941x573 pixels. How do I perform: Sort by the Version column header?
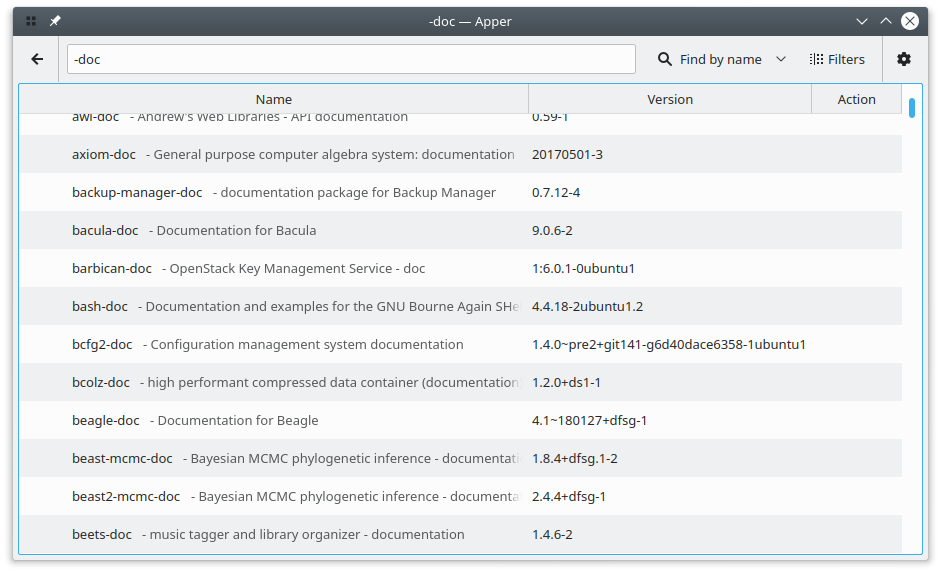coord(669,99)
